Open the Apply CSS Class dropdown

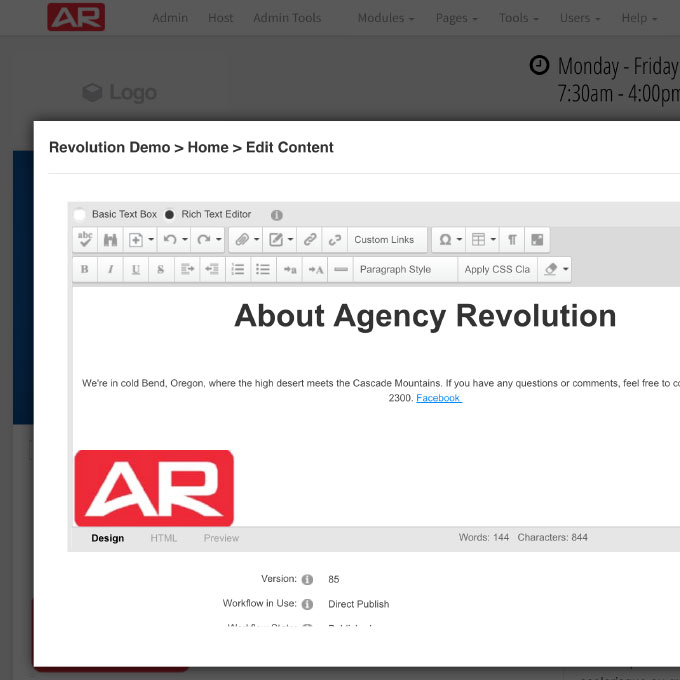(497, 269)
